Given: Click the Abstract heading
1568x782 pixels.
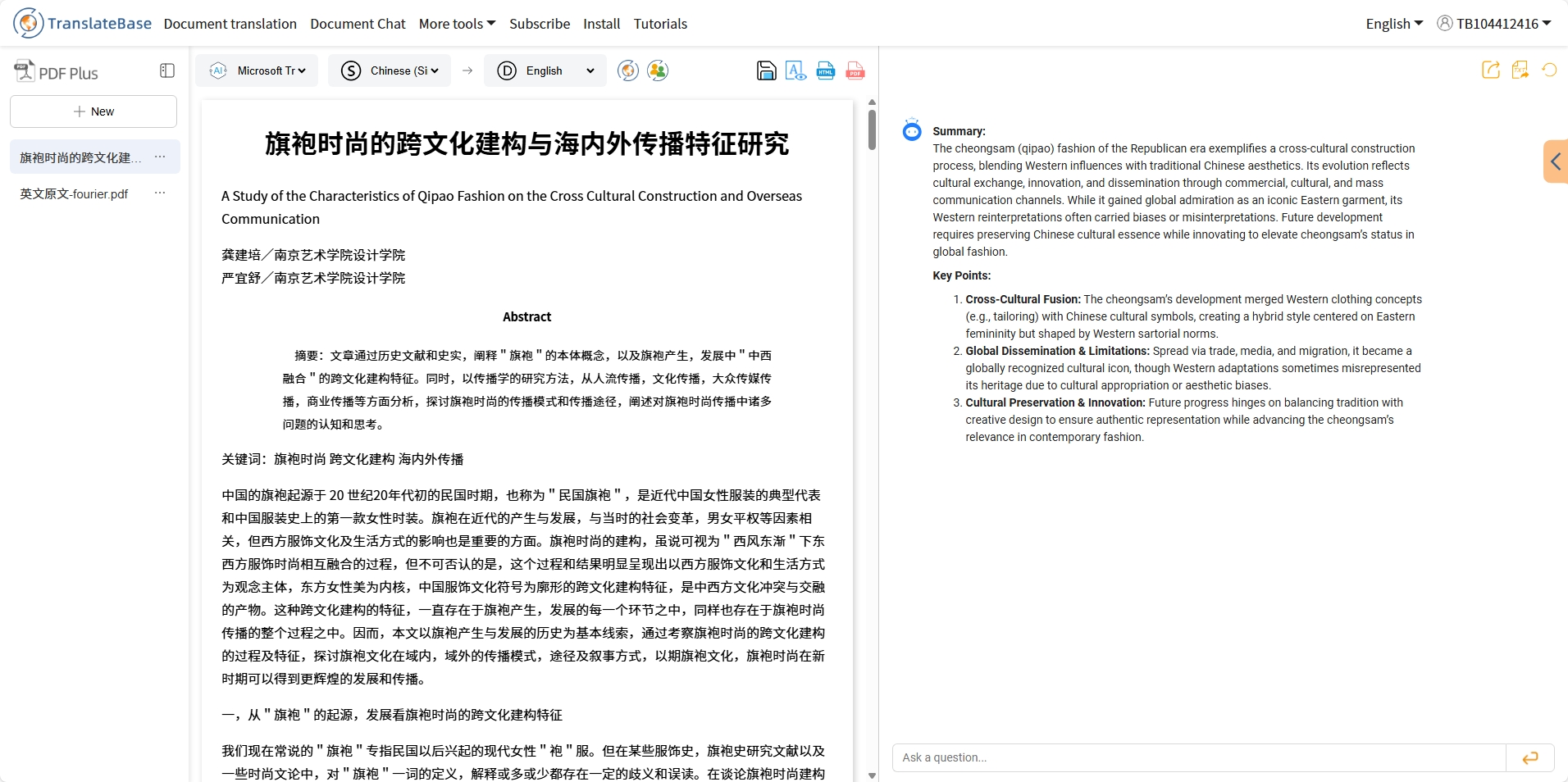Looking at the screenshot, I should pyautogui.click(x=526, y=316).
